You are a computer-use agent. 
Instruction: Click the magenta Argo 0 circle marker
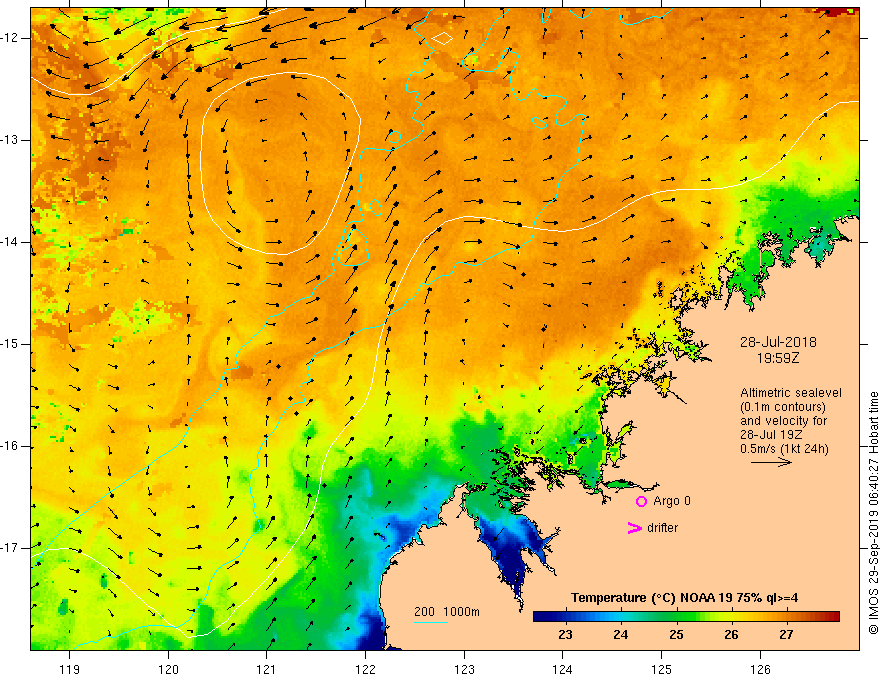(641, 501)
